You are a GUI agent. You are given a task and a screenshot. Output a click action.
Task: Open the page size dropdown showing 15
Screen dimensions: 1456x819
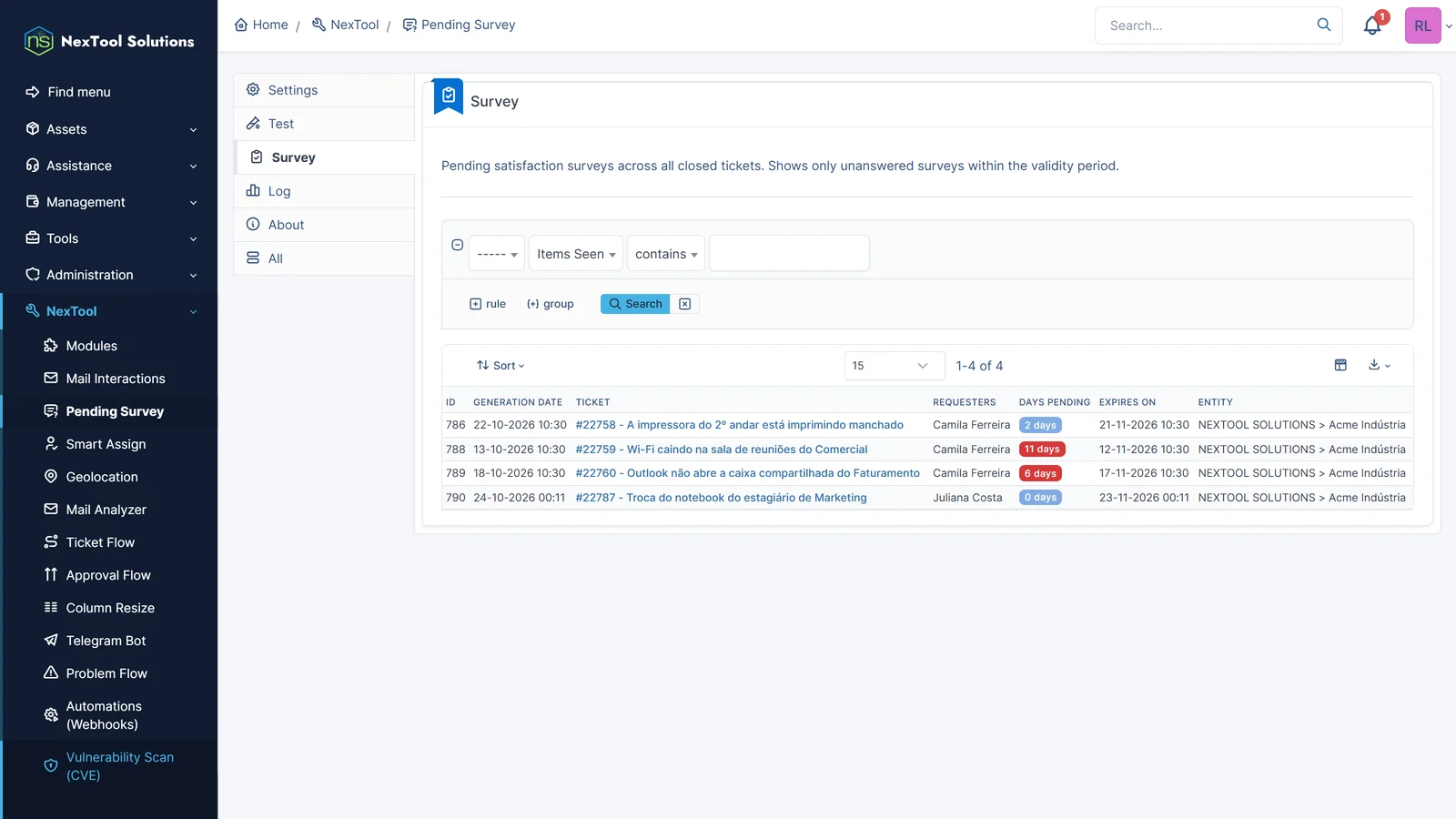(x=894, y=365)
